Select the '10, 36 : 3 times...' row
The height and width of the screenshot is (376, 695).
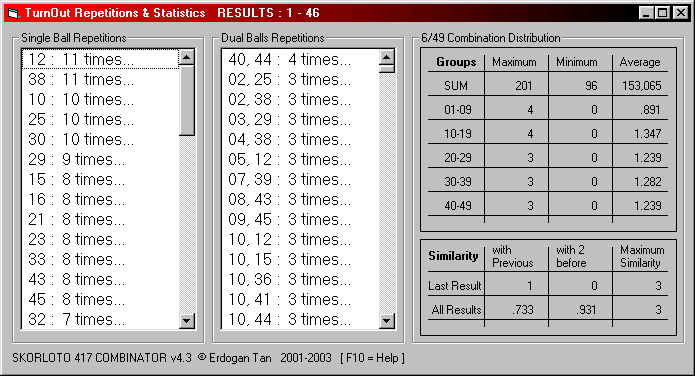300,279
